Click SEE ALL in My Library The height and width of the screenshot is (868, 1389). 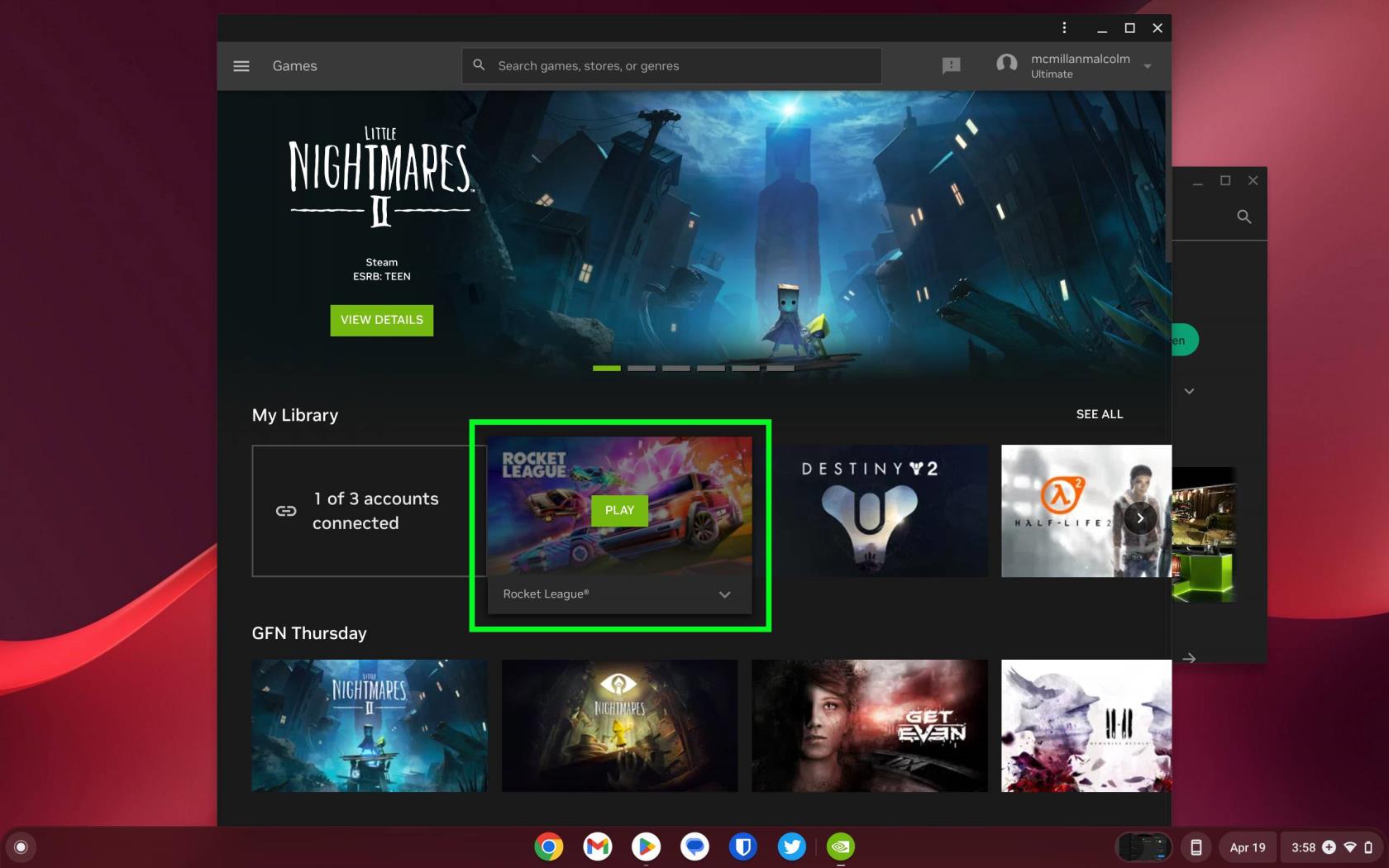1100,414
